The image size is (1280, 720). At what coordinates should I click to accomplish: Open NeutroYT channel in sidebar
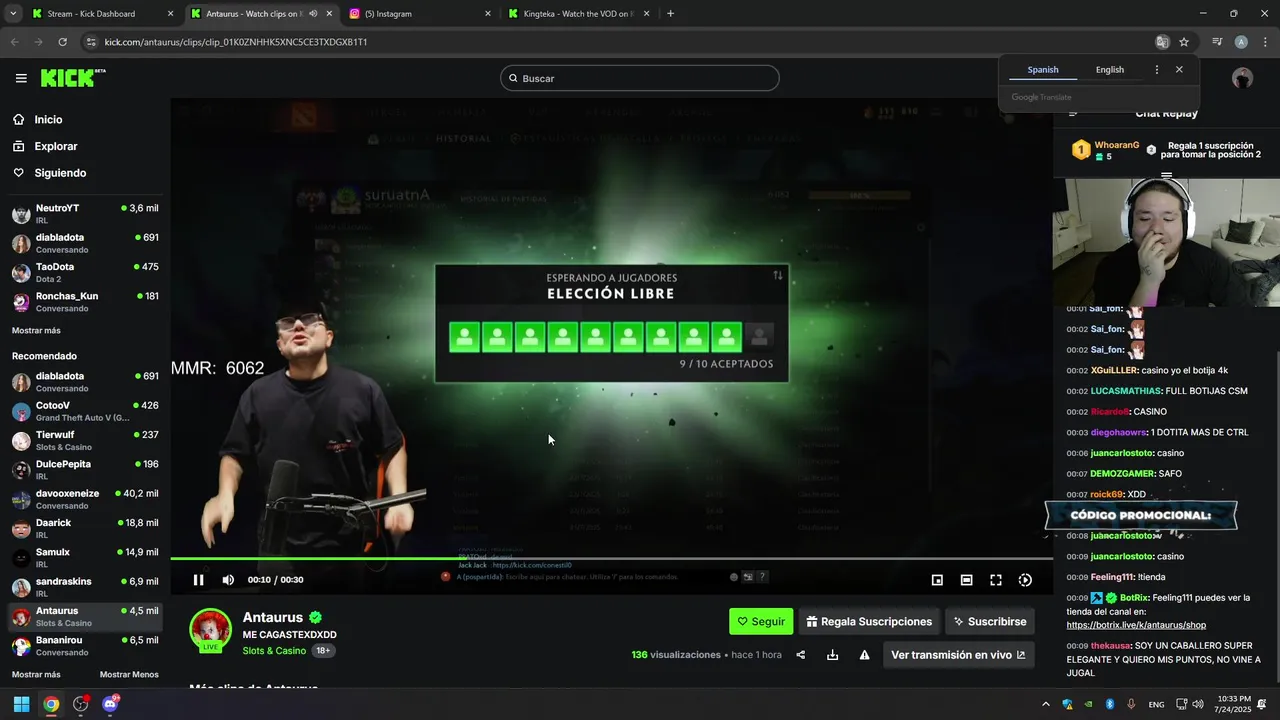click(85, 214)
